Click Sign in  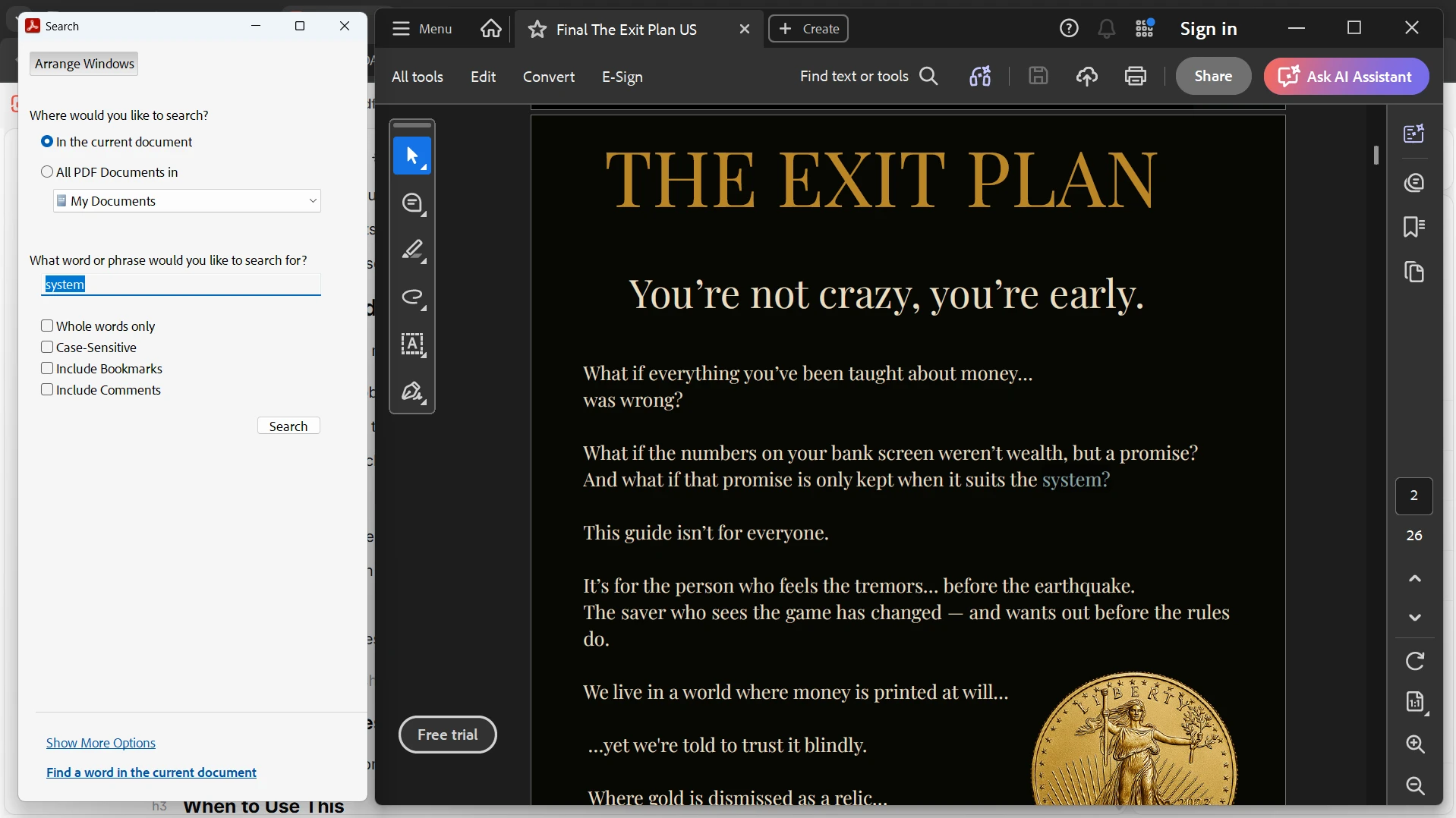1209,29
